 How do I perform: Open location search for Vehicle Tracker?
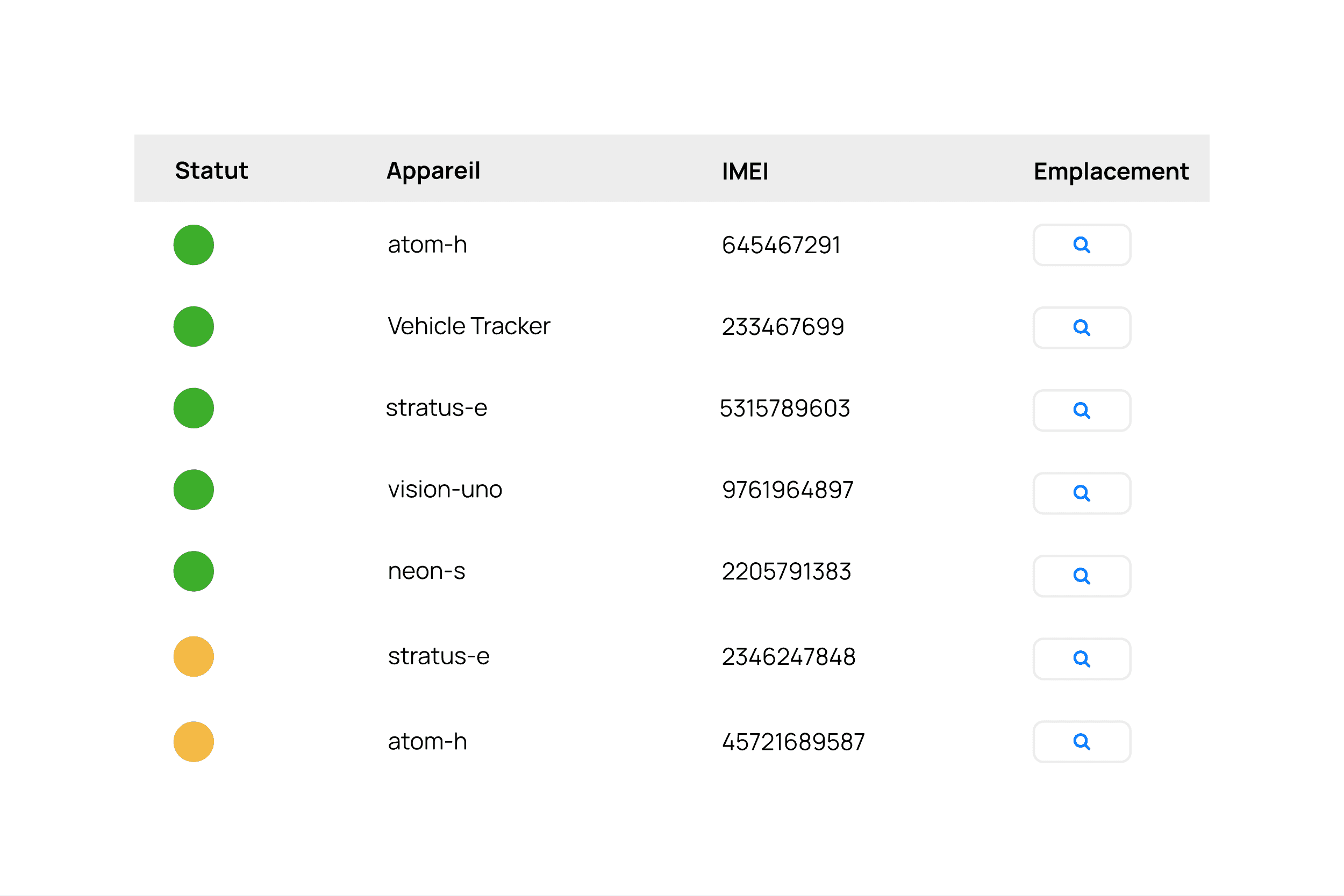(x=1081, y=327)
